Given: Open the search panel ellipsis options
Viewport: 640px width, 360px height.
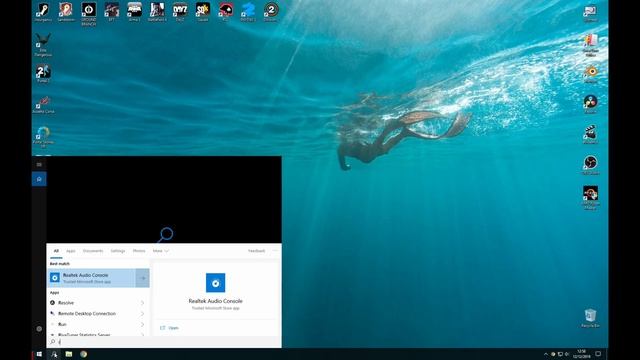Looking at the screenshot, I should [275, 251].
